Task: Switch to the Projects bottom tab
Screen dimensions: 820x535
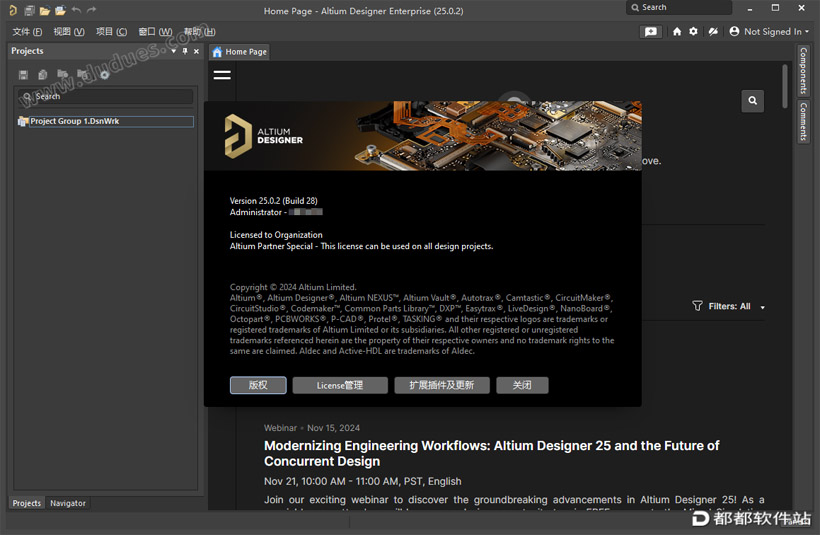Action: point(27,503)
